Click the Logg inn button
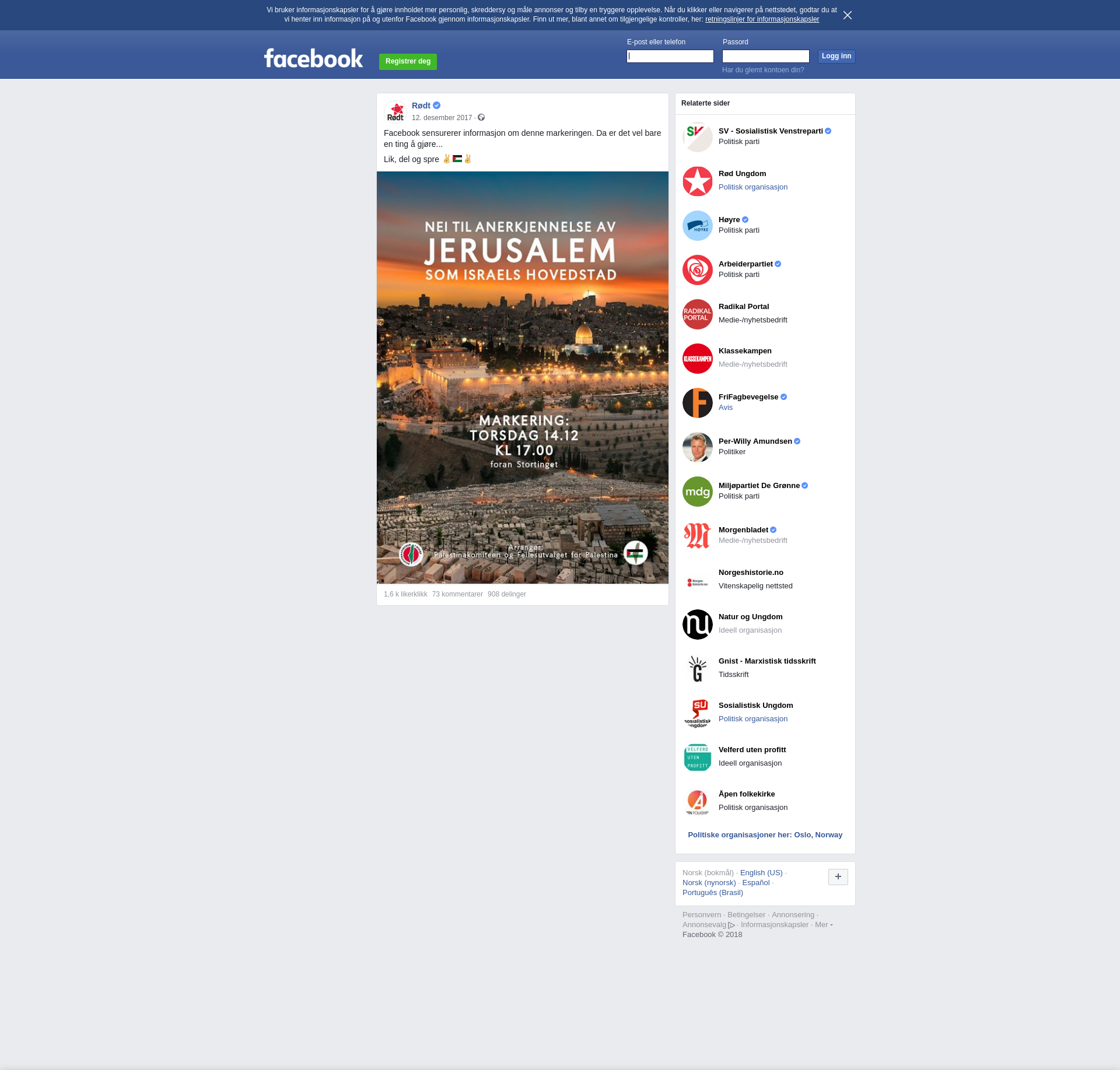This screenshot has width=1120, height=1070. click(836, 56)
